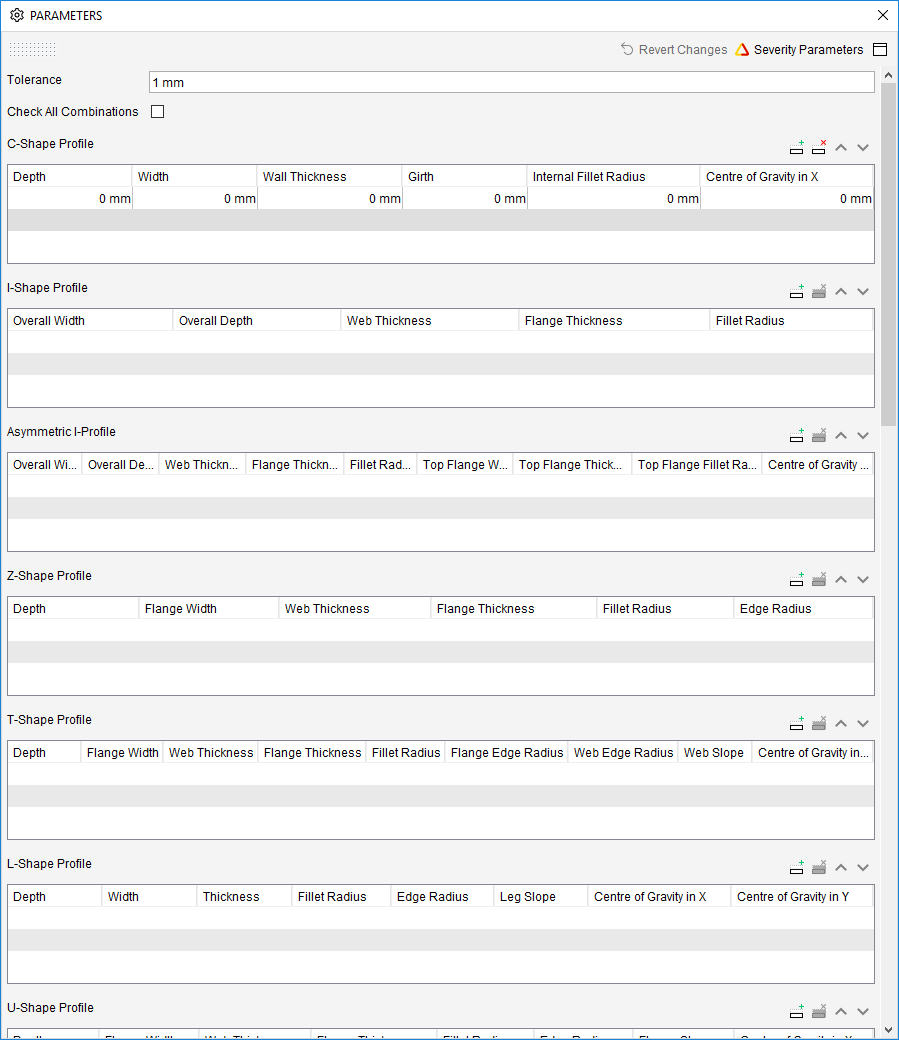Viewport: 899px width, 1040px height.
Task: Move Asymmetric I-Profile row up
Action: (x=841, y=435)
